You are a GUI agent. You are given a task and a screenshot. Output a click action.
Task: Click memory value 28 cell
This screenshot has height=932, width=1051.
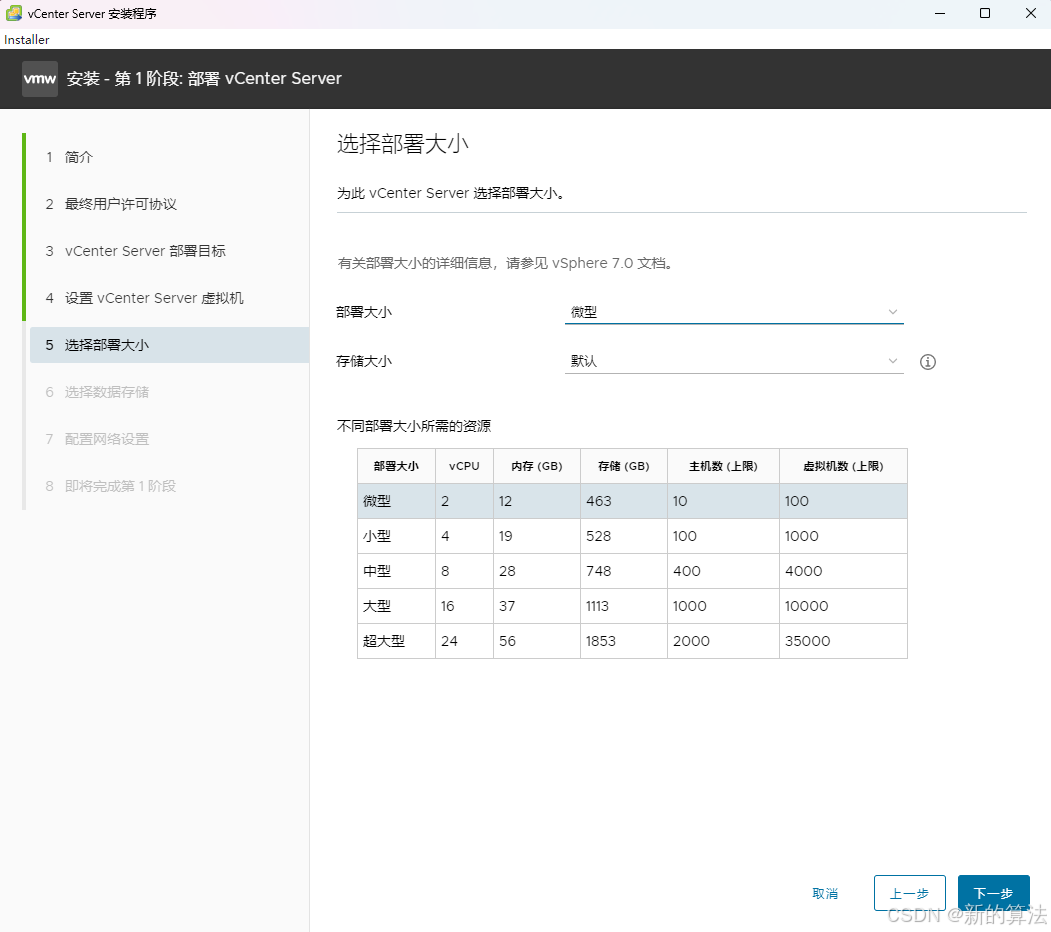coord(537,571)
